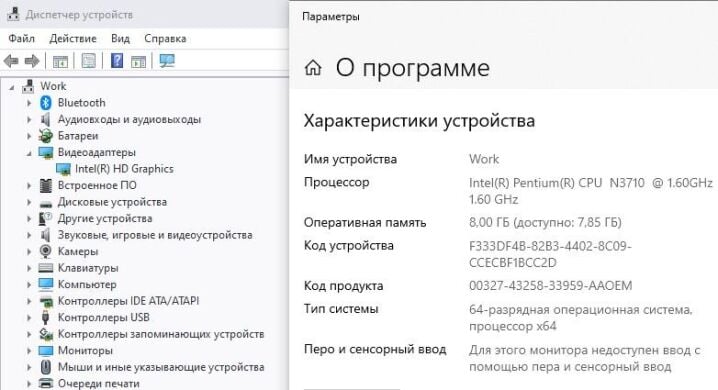Open the Вид menu

[x=120, y=38]
